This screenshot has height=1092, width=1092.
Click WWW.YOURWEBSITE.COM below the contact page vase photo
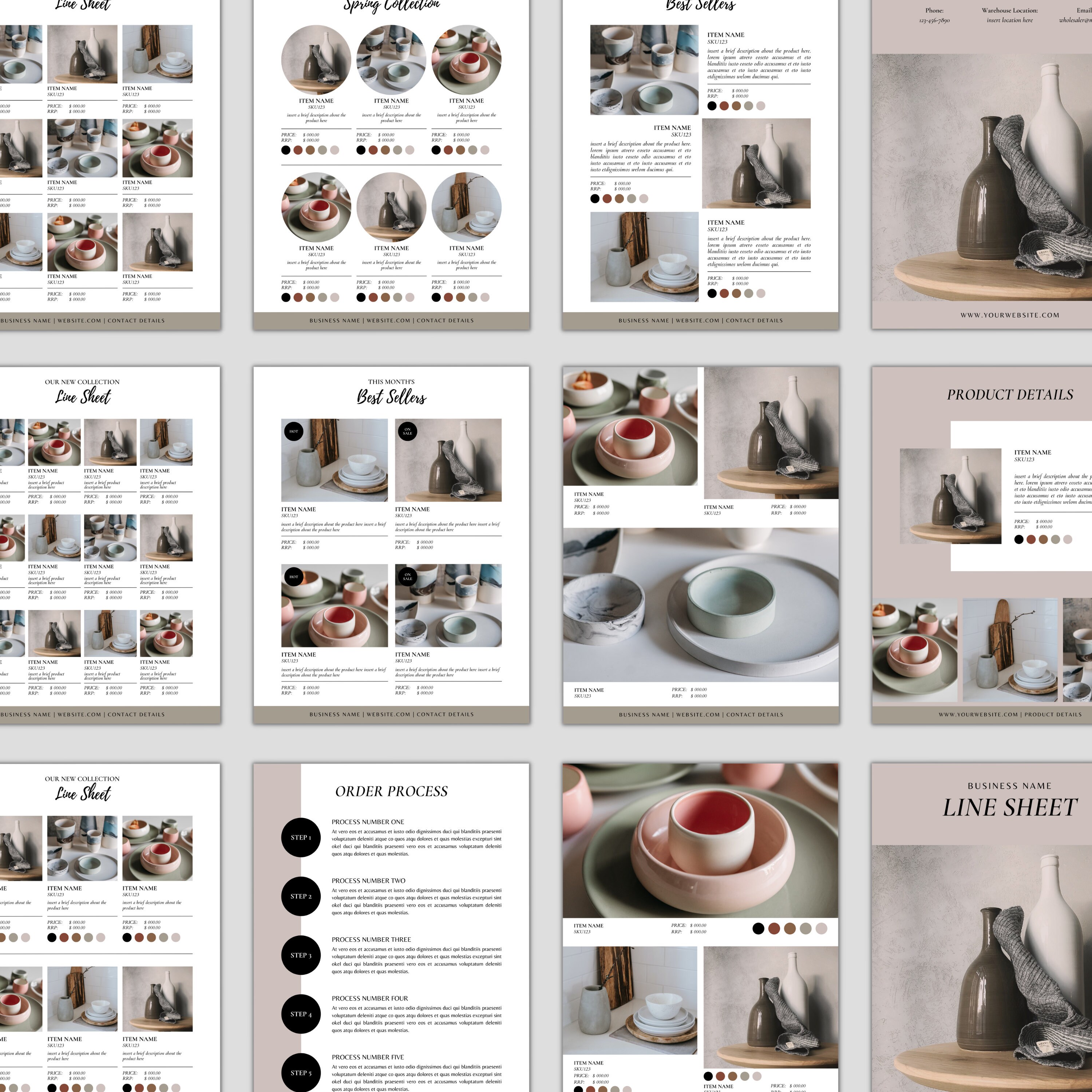coord(1009,315)
